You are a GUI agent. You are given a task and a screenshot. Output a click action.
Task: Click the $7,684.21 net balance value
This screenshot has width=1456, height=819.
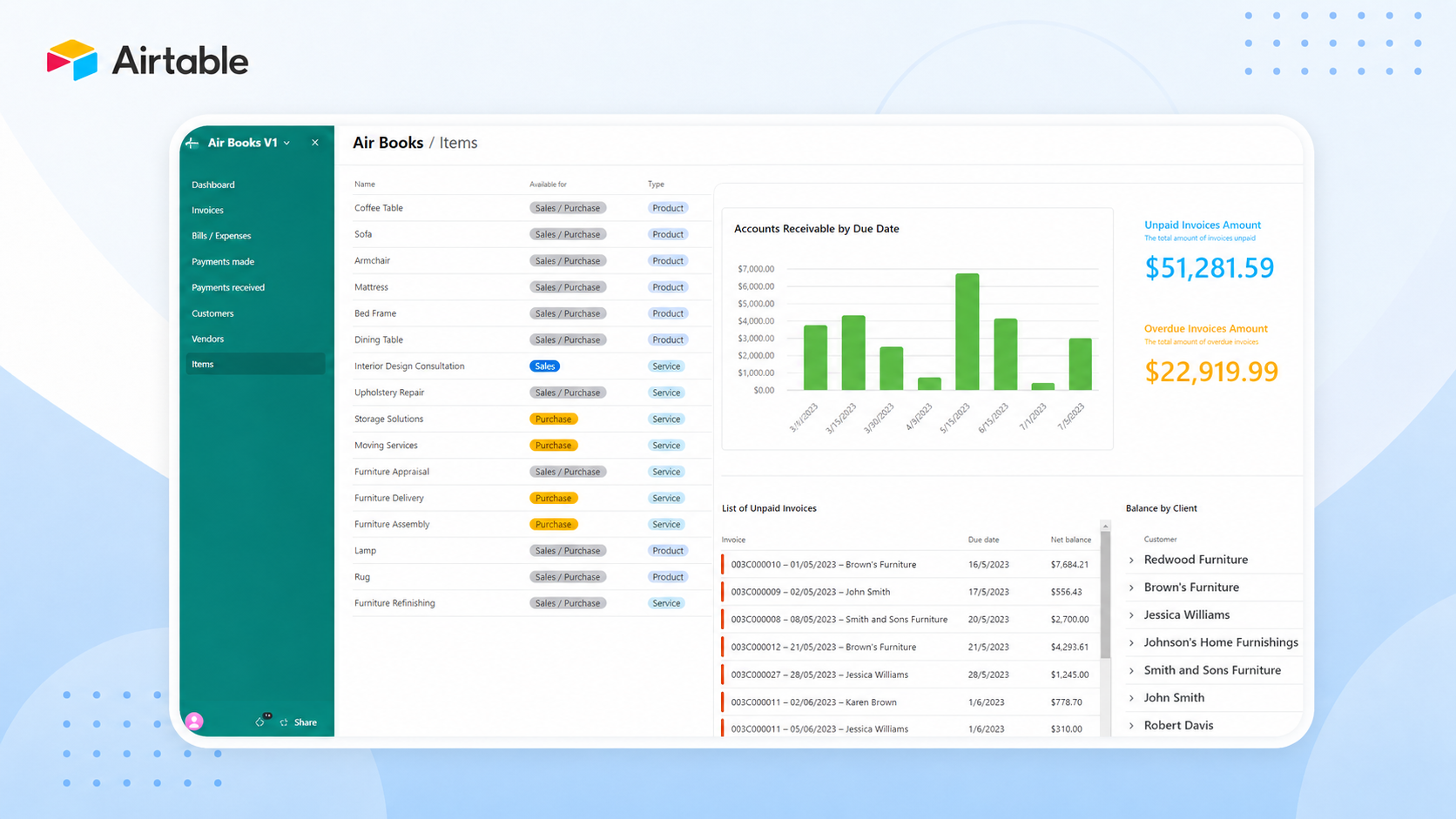pos(1069,565)
